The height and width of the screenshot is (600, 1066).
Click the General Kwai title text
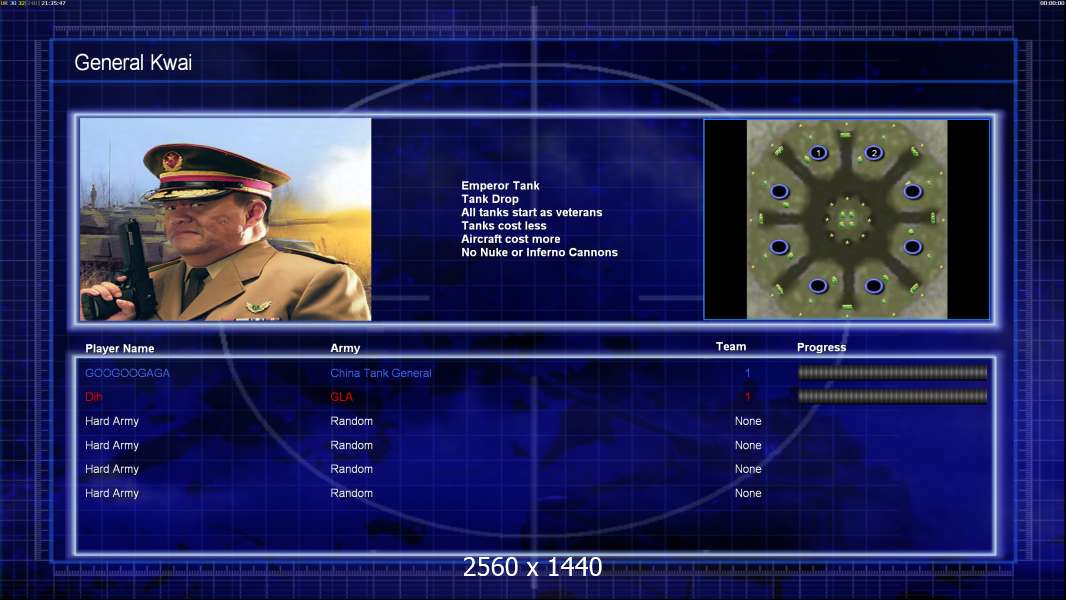click(133, 63)
